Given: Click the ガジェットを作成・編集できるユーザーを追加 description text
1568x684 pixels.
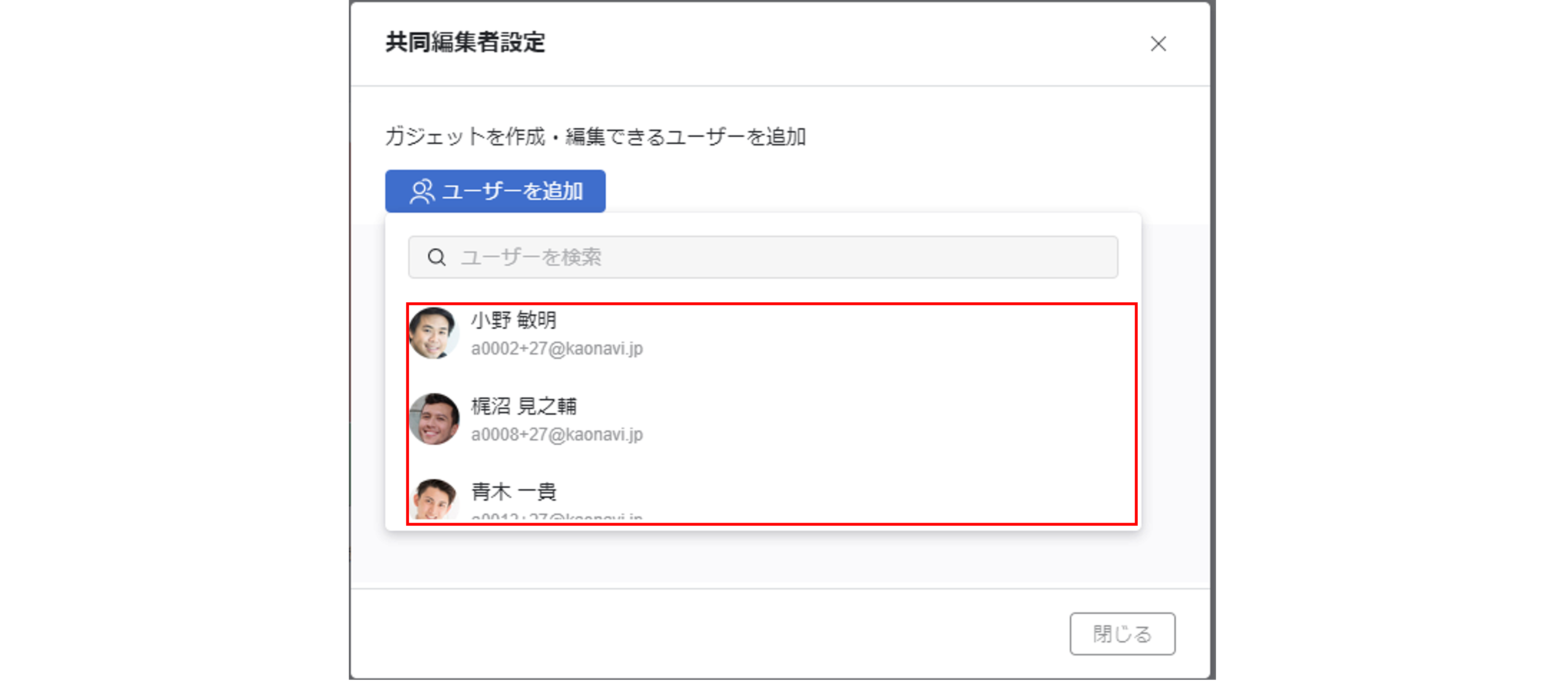Looking at the screenshot, I should pyautogui.click(x=595, y=136).
